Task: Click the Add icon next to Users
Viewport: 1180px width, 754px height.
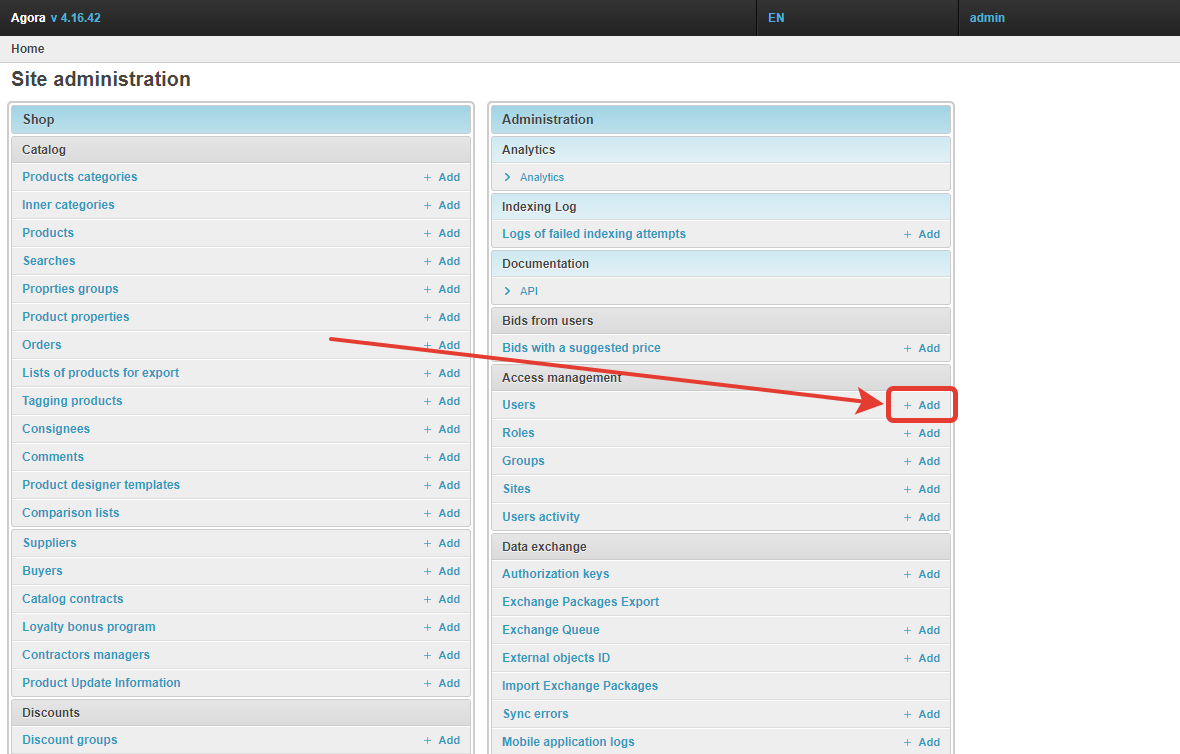Action: pyautogui.click(x=922, y=405)
